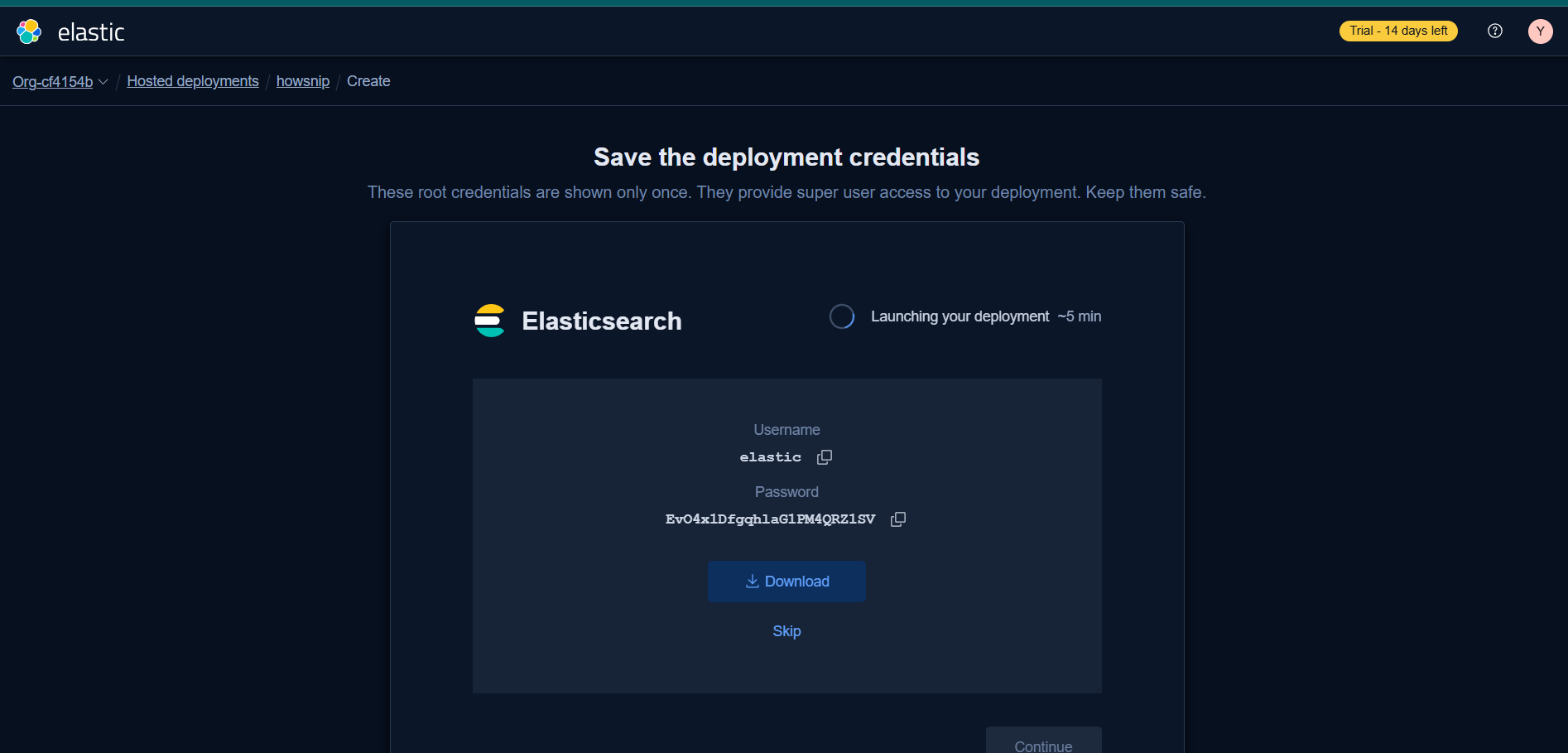Screen dimensions: 1568x753
Task: Click the Elasticsearch product logo
Action: pos(489,321)
